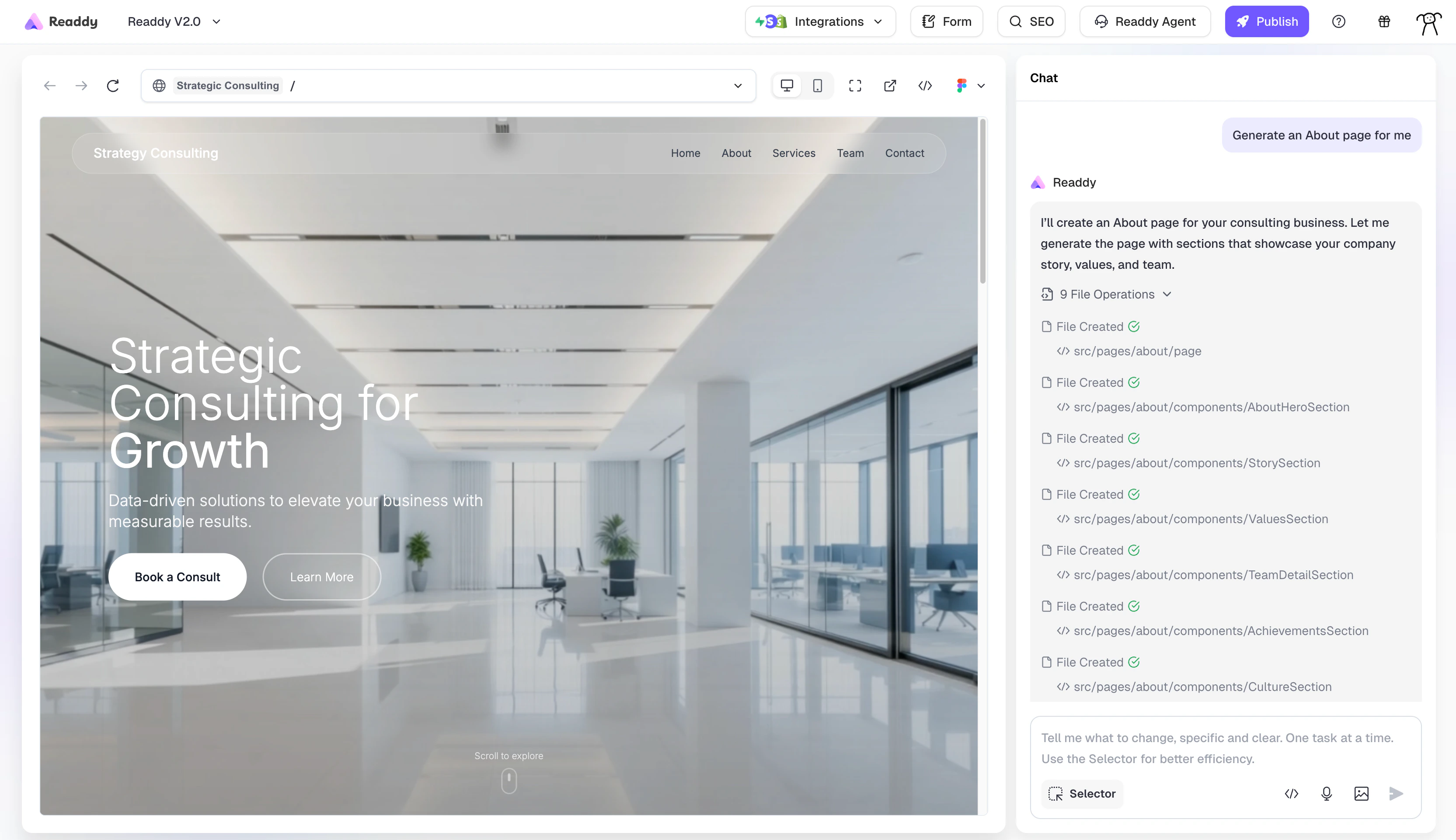Click the Book a Consult button
The image size is (1456, 840).
[x=177, y=576]
